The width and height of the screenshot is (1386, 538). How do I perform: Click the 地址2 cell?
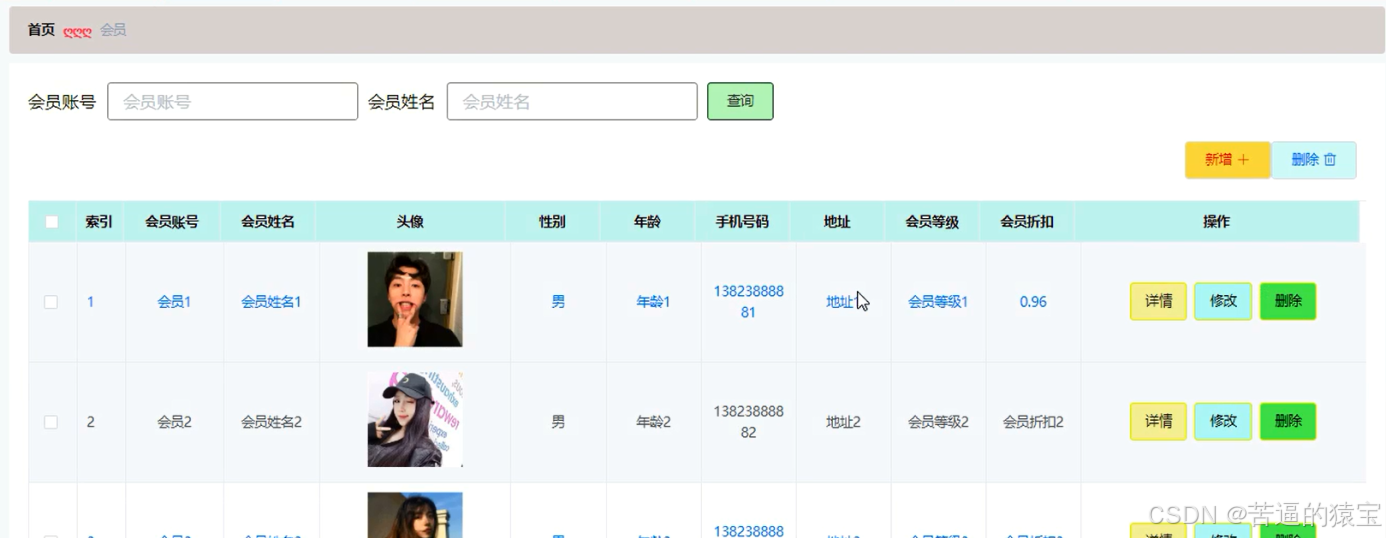coord(843,422)
